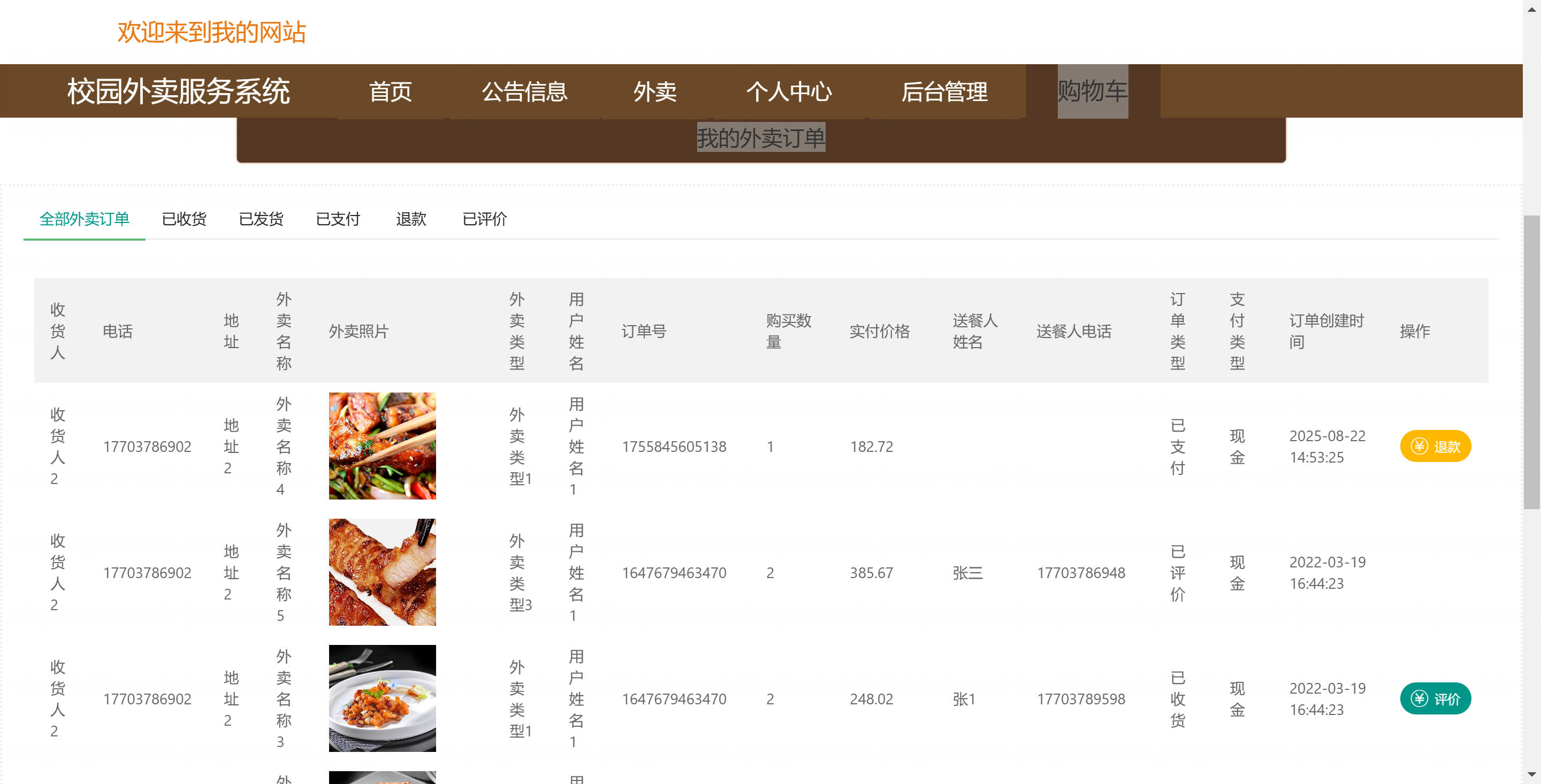Viewport: 1541px width, 784px height.
Task: Switch to the 已发货 tab
Action: 261,219
